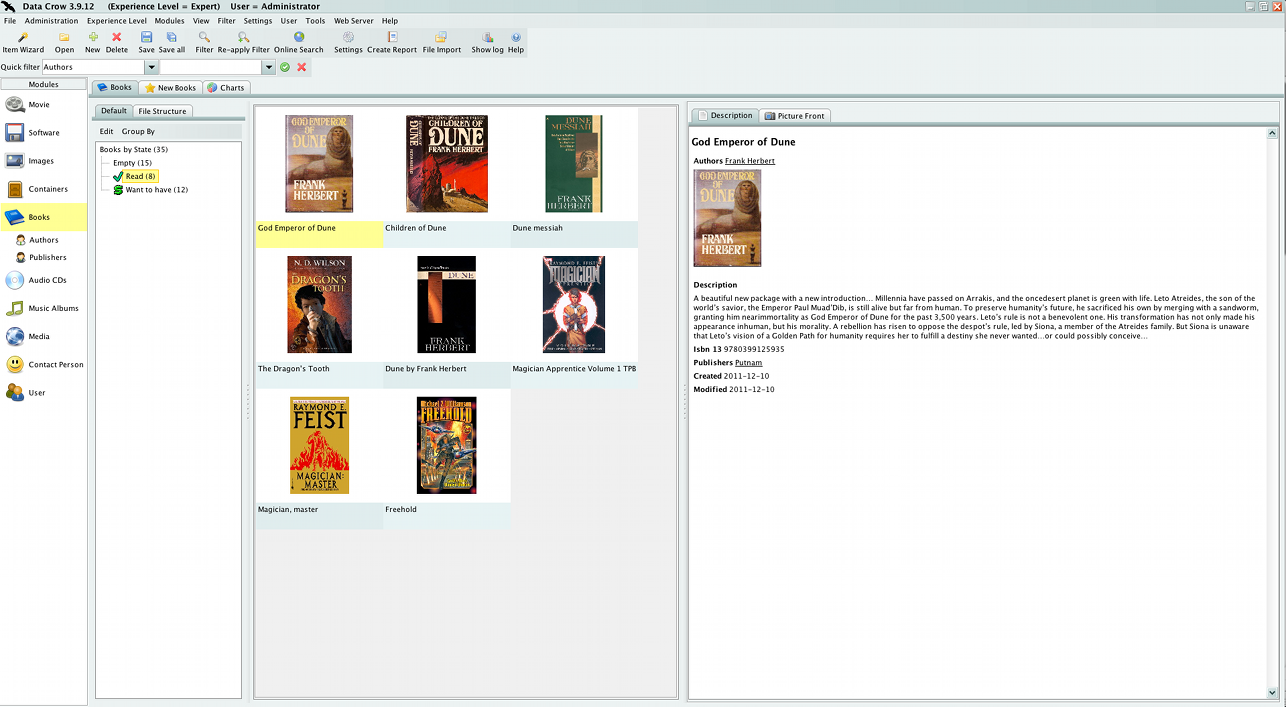1286x707 pixels.
Task: Open Settings from the toolbar
Action: (x=348, y=42)
